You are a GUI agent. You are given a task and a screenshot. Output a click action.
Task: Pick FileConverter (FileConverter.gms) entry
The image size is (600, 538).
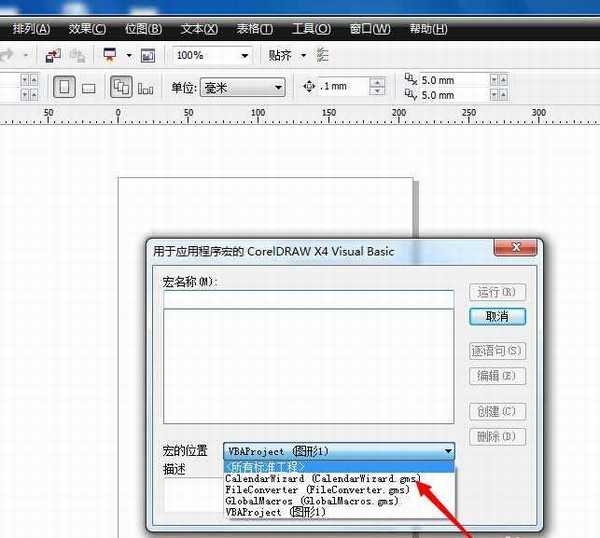tap(317, 490)
